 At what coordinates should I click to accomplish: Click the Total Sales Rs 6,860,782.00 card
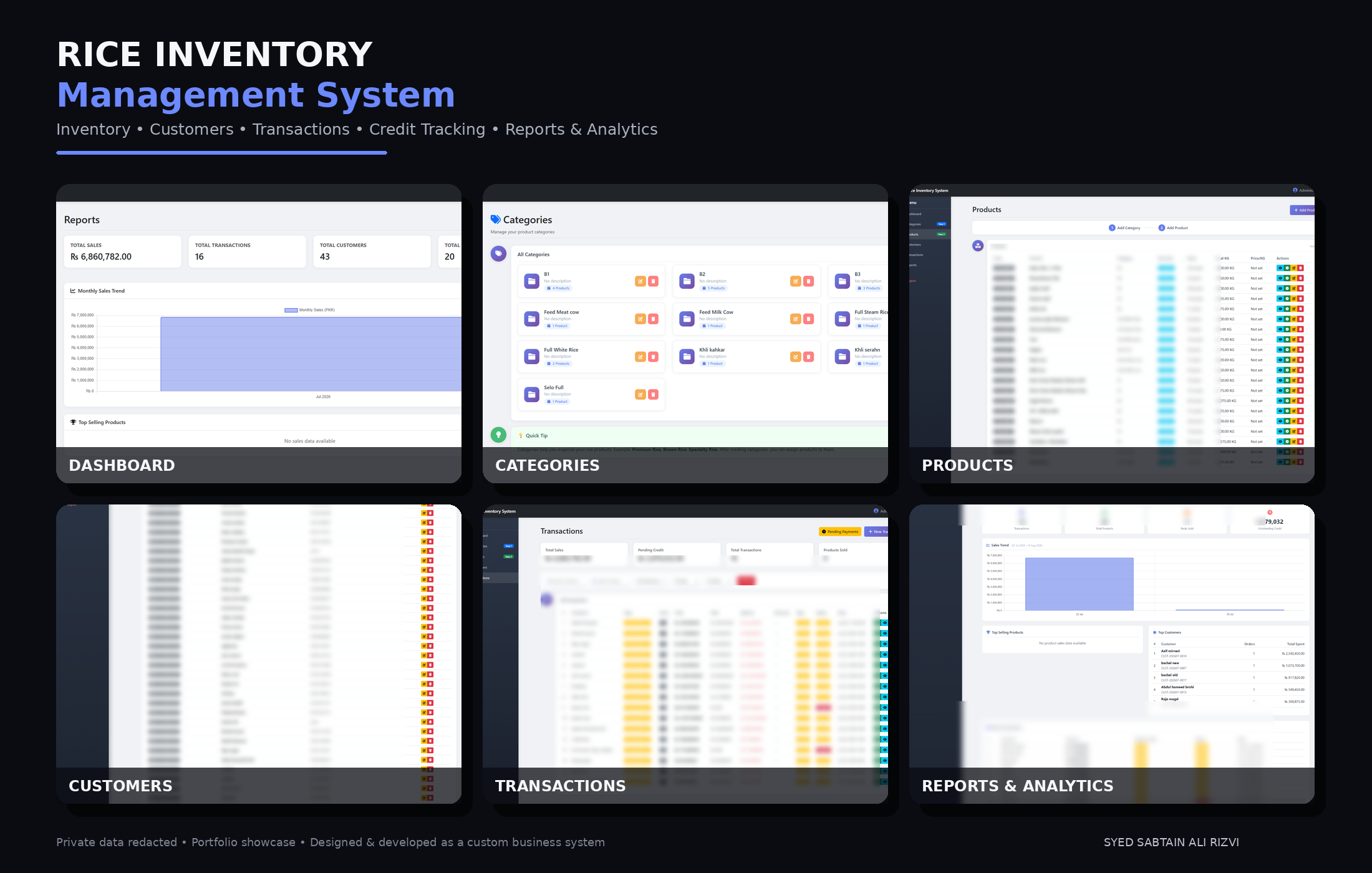click(122, 251)
